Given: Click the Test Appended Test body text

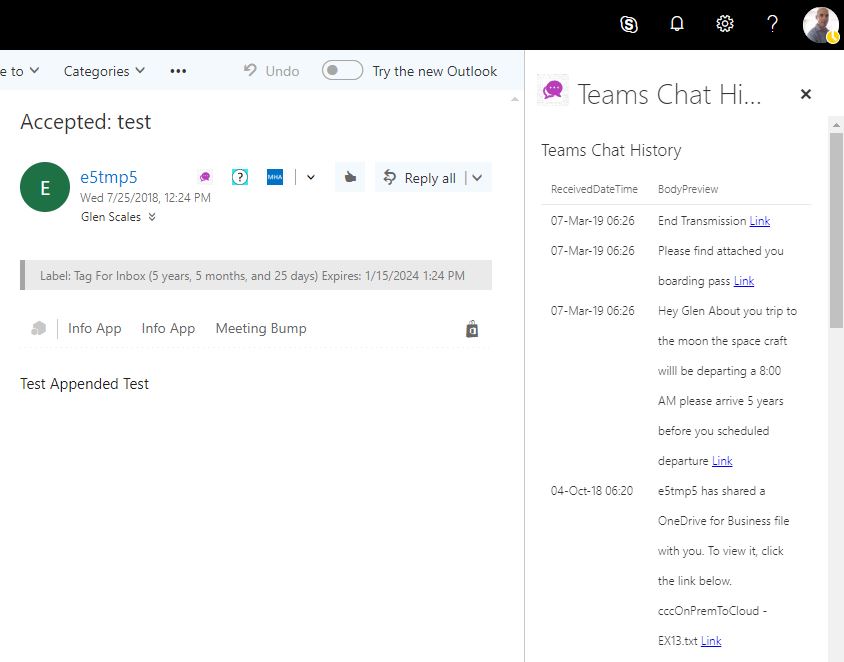Looking at the screenshot, I should [x=85, y=384].
